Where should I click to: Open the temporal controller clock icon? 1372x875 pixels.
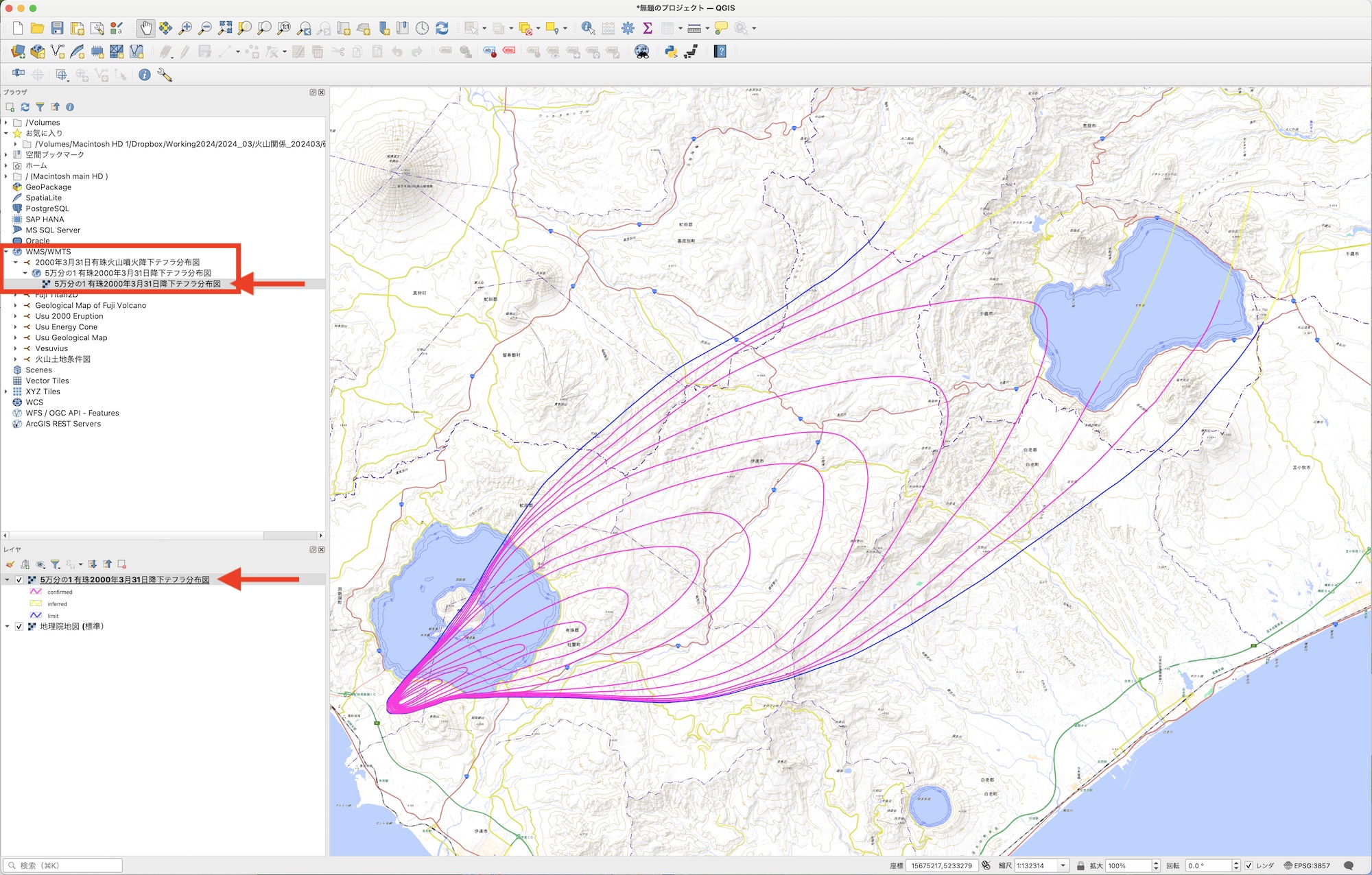coord(423,28)
